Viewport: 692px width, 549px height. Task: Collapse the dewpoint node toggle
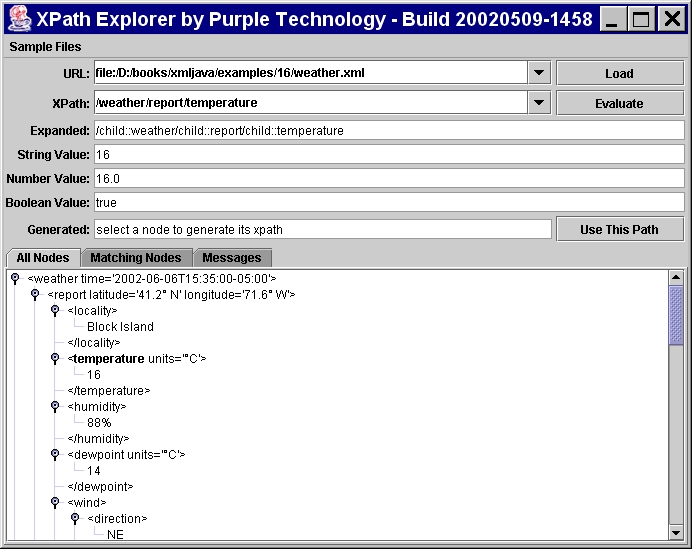pyautogui.click(x=55, y=455)
